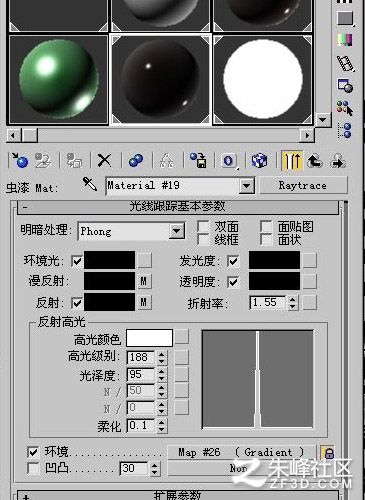Image resolution: width=365 pixels, height=500 pixels.
Task: Select the green sphere material slot
Action: (58, 79)
